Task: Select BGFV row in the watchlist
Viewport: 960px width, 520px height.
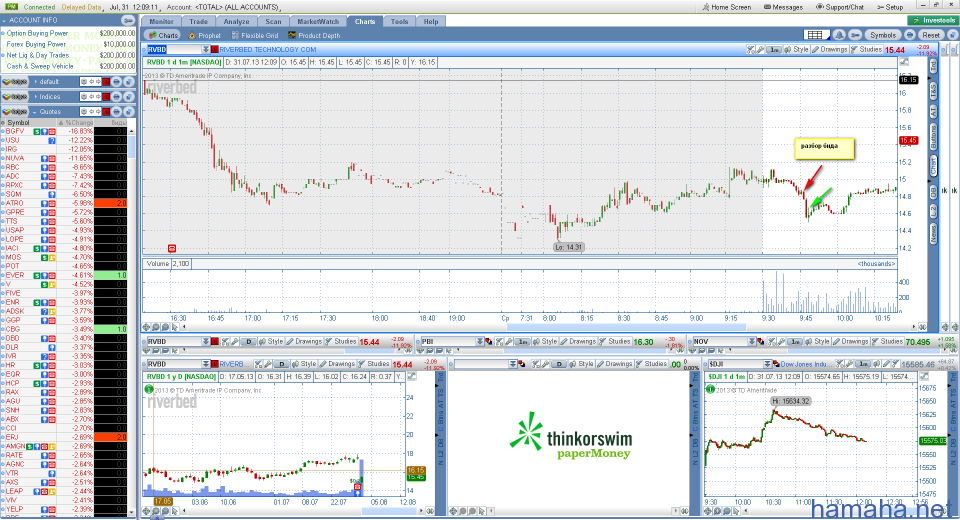Action: tap(64, 131)
